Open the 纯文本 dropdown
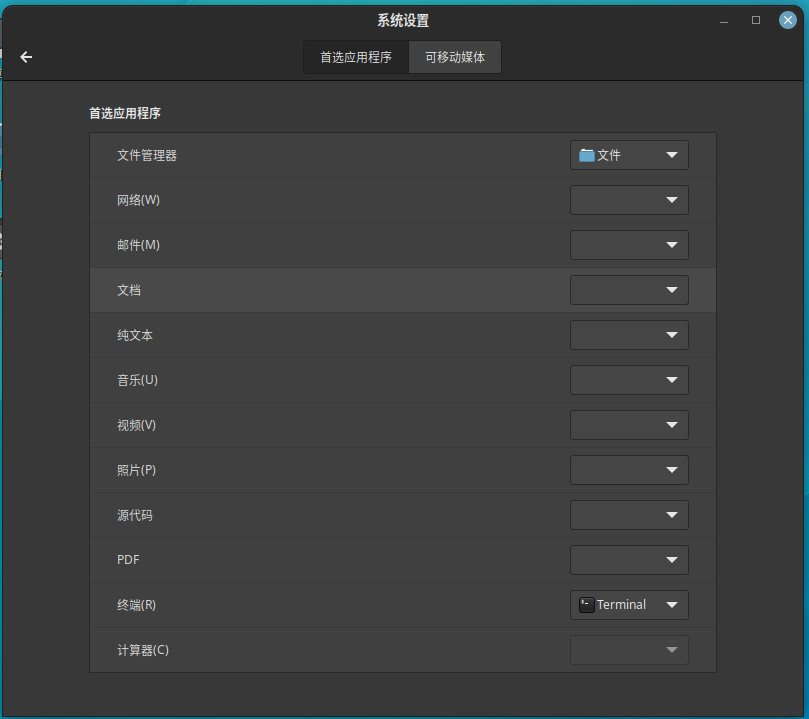 (x=629, y=335)
